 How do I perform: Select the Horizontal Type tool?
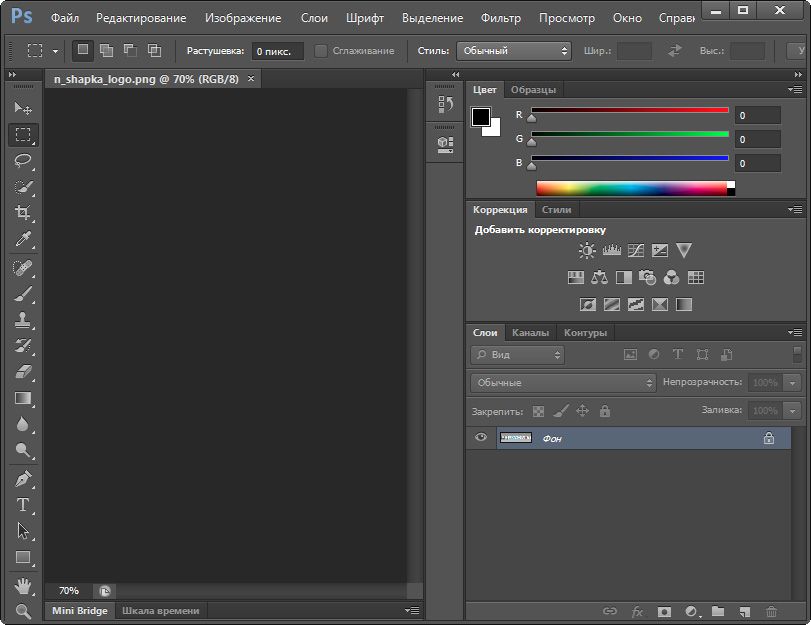point(23,505)
